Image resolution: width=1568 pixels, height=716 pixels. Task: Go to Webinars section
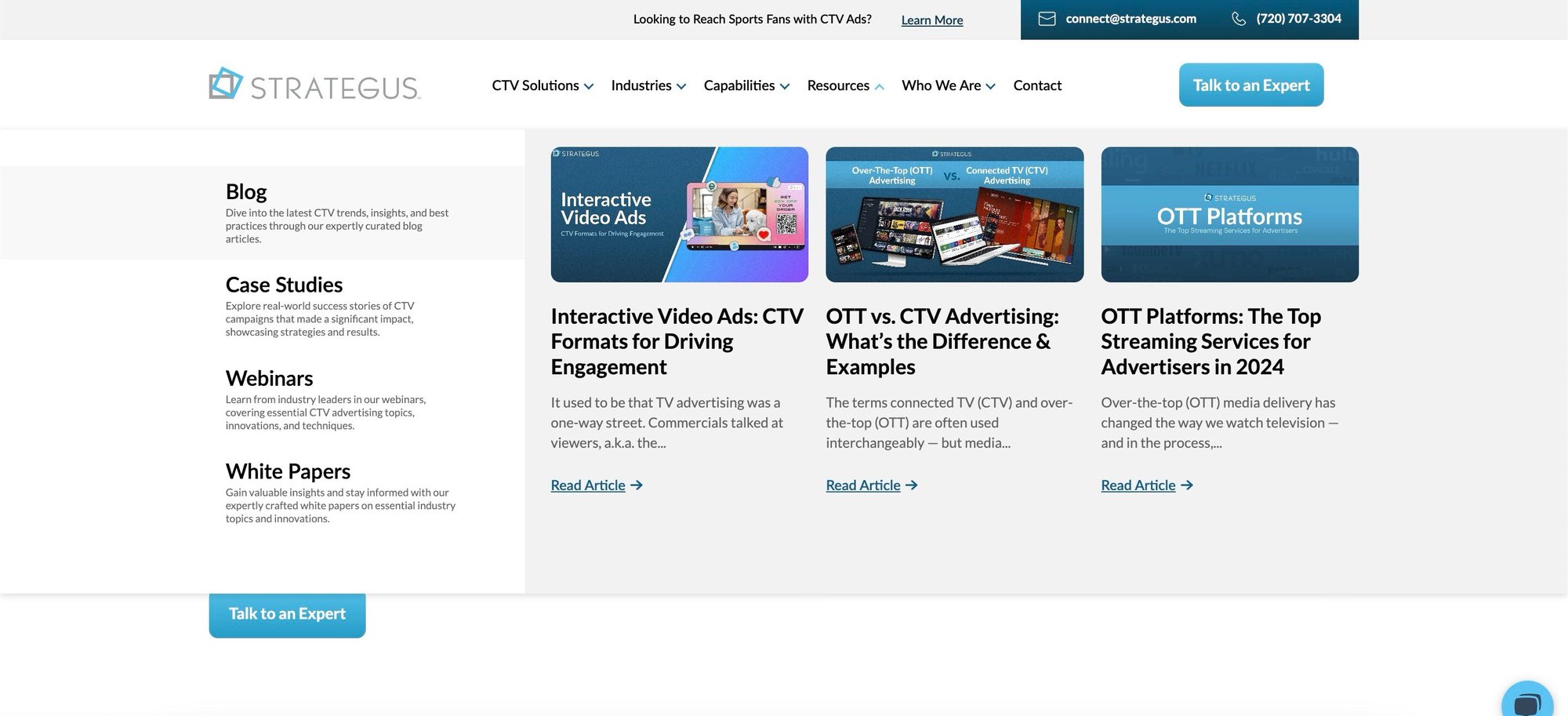tap(269, 378)
